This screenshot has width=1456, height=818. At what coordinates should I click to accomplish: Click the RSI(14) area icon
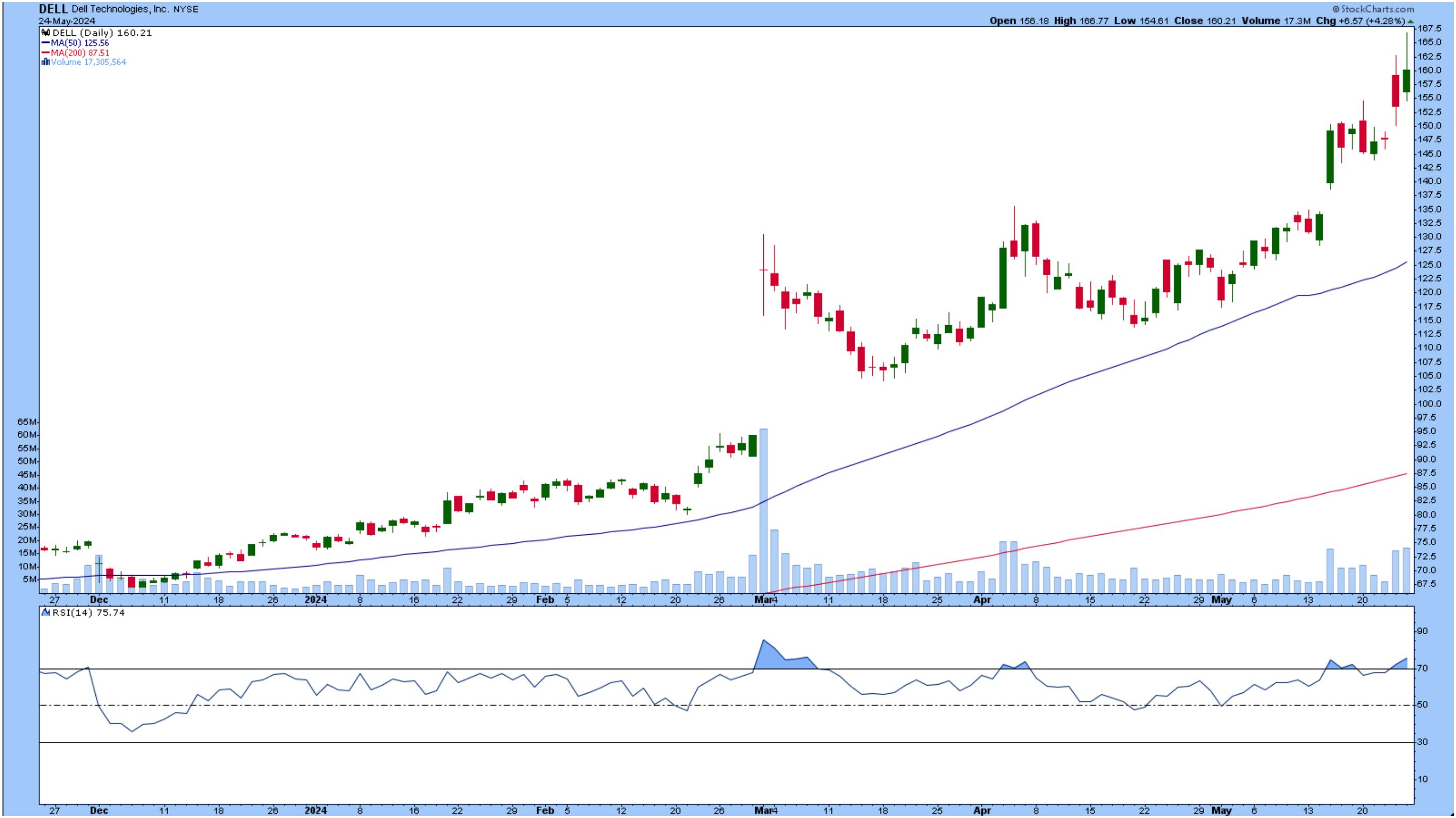coord(45,612)
